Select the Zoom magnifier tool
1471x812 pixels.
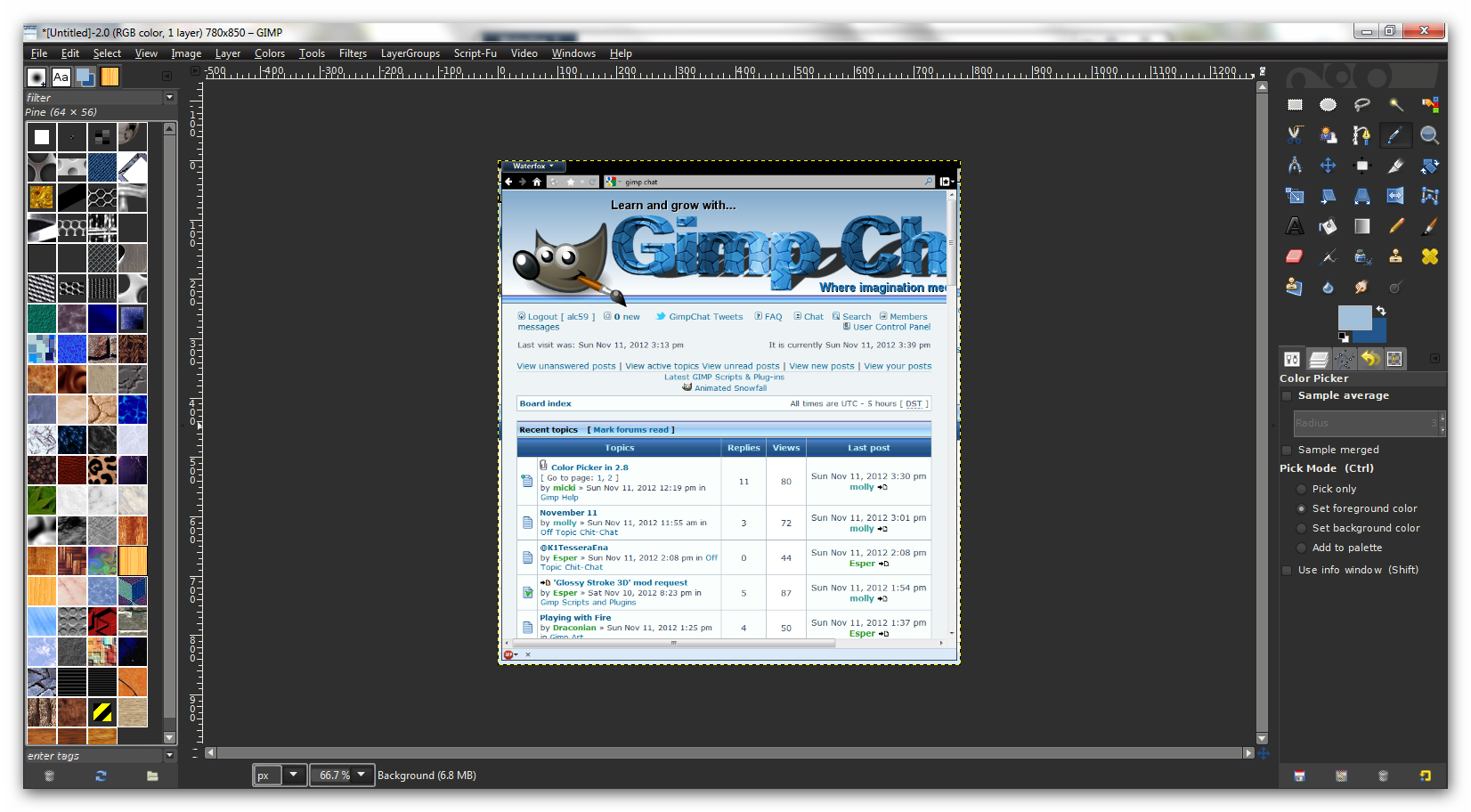tap(1429, 135)
